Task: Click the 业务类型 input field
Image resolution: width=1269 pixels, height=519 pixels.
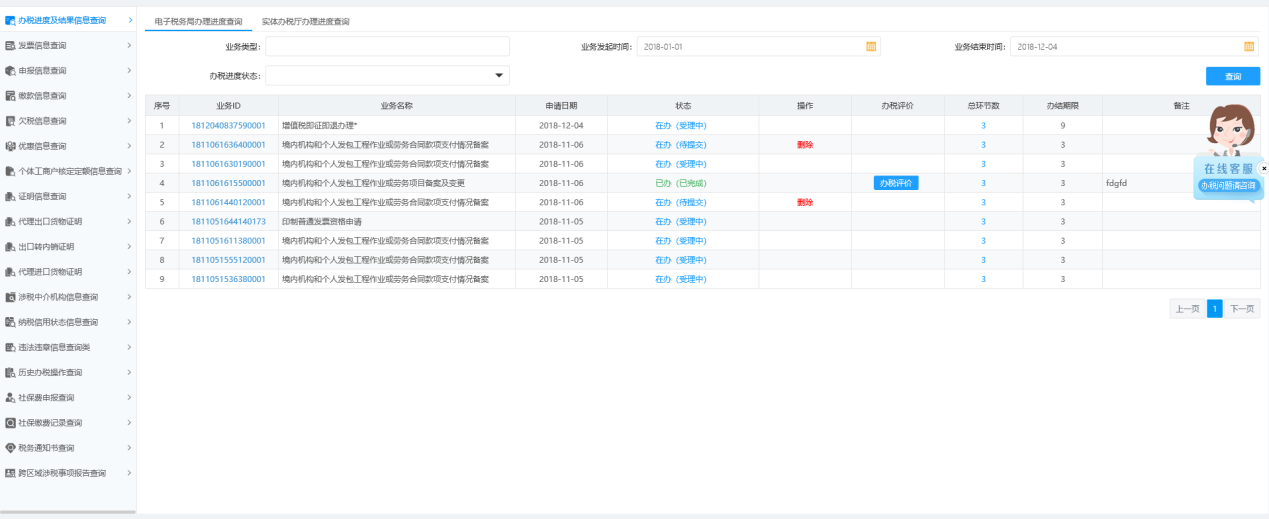Action: point(387,47)
